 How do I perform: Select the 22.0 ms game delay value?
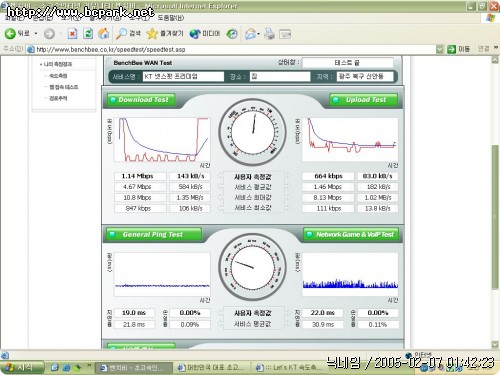[x=322, y=313]
